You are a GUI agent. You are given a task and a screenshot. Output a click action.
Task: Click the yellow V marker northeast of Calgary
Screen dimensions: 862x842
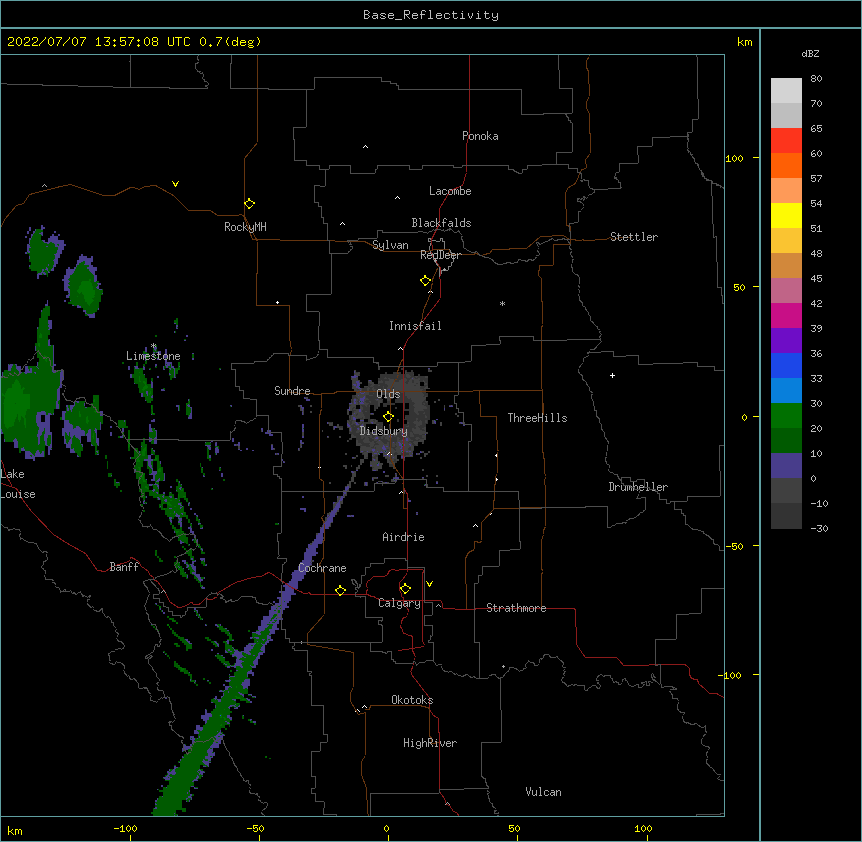[429, 584]
